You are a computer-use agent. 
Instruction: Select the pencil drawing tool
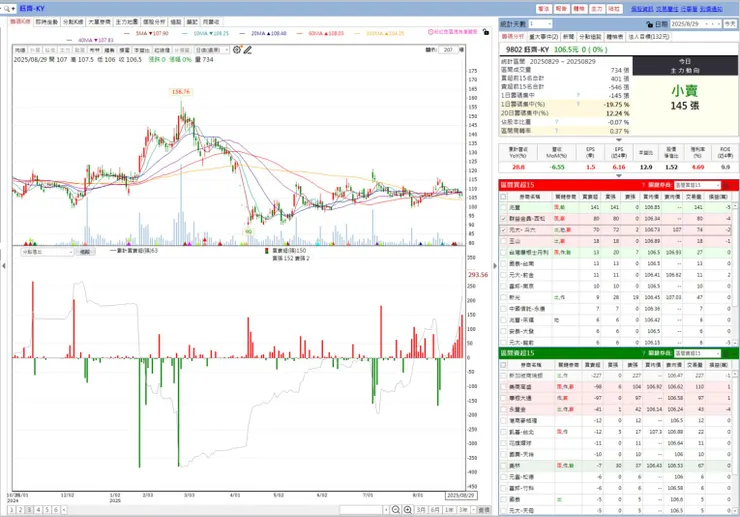[248, 50]
